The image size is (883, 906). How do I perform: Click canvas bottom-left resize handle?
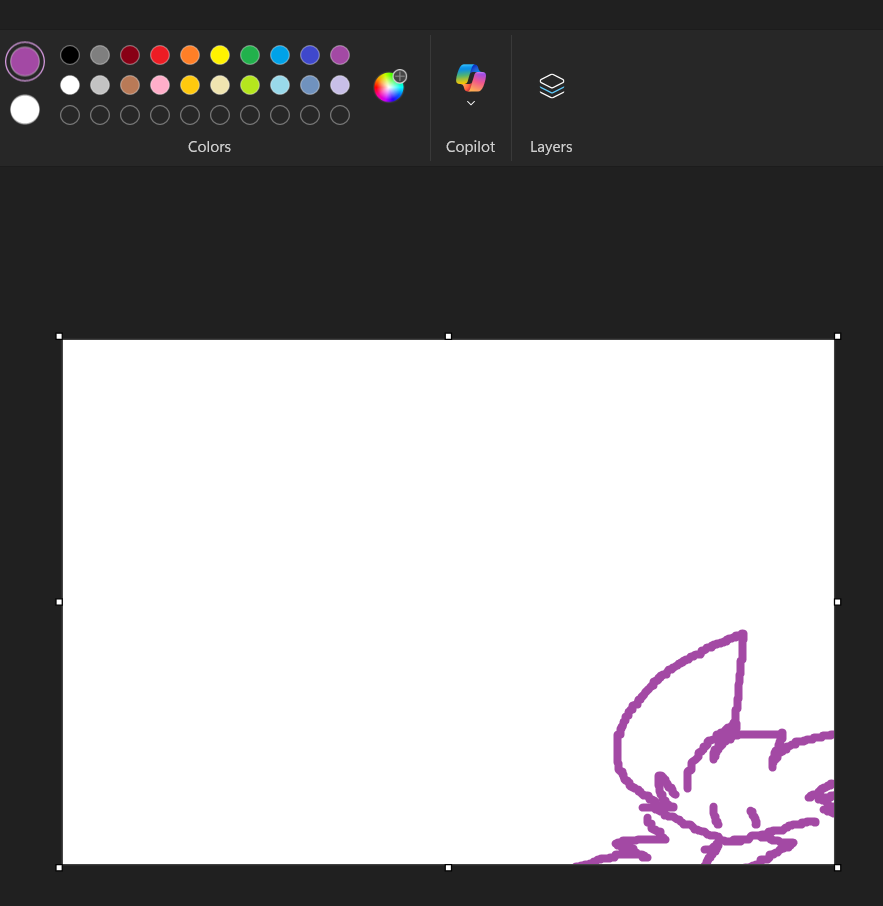(x=59, y=868)
